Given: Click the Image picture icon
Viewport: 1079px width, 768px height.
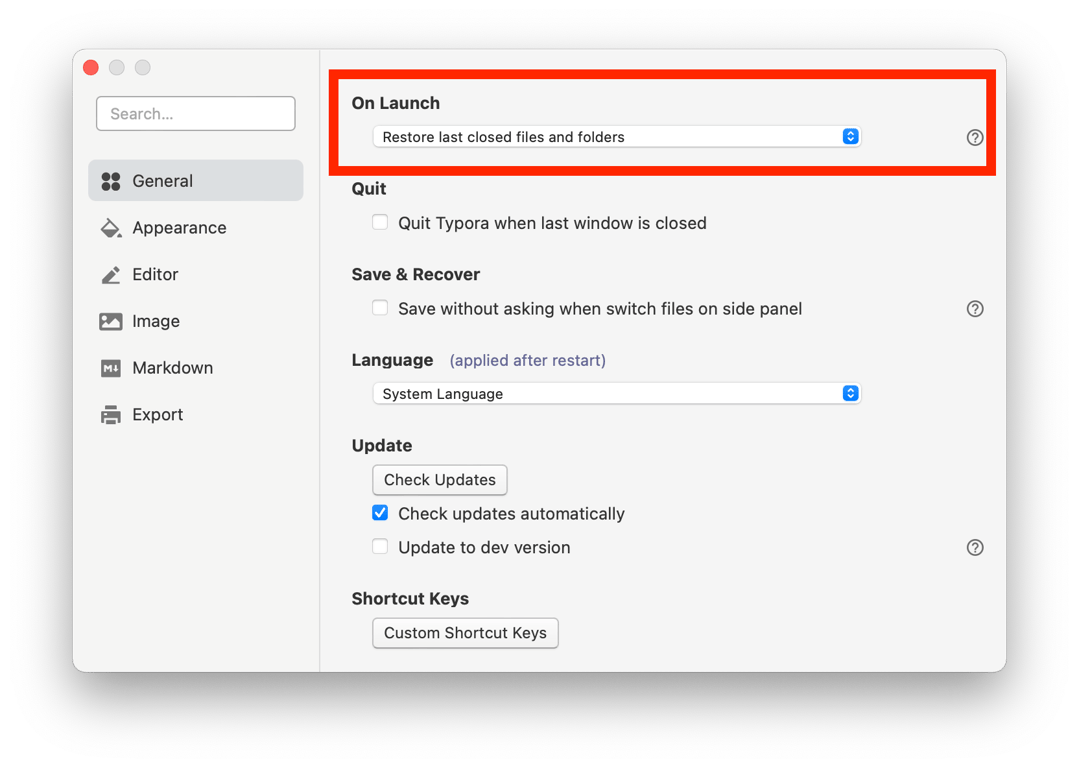Looking at the screenshot, I should pyautogui.click(x=111, y=321).
